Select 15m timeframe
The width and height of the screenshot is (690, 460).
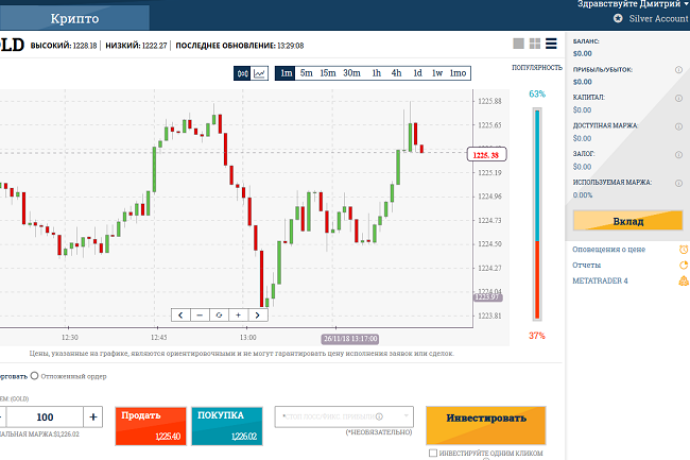(328, 74)
